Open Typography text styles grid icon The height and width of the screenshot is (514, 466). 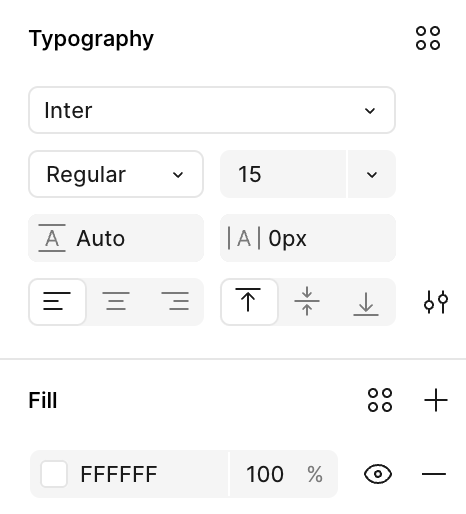click(428, 38)
